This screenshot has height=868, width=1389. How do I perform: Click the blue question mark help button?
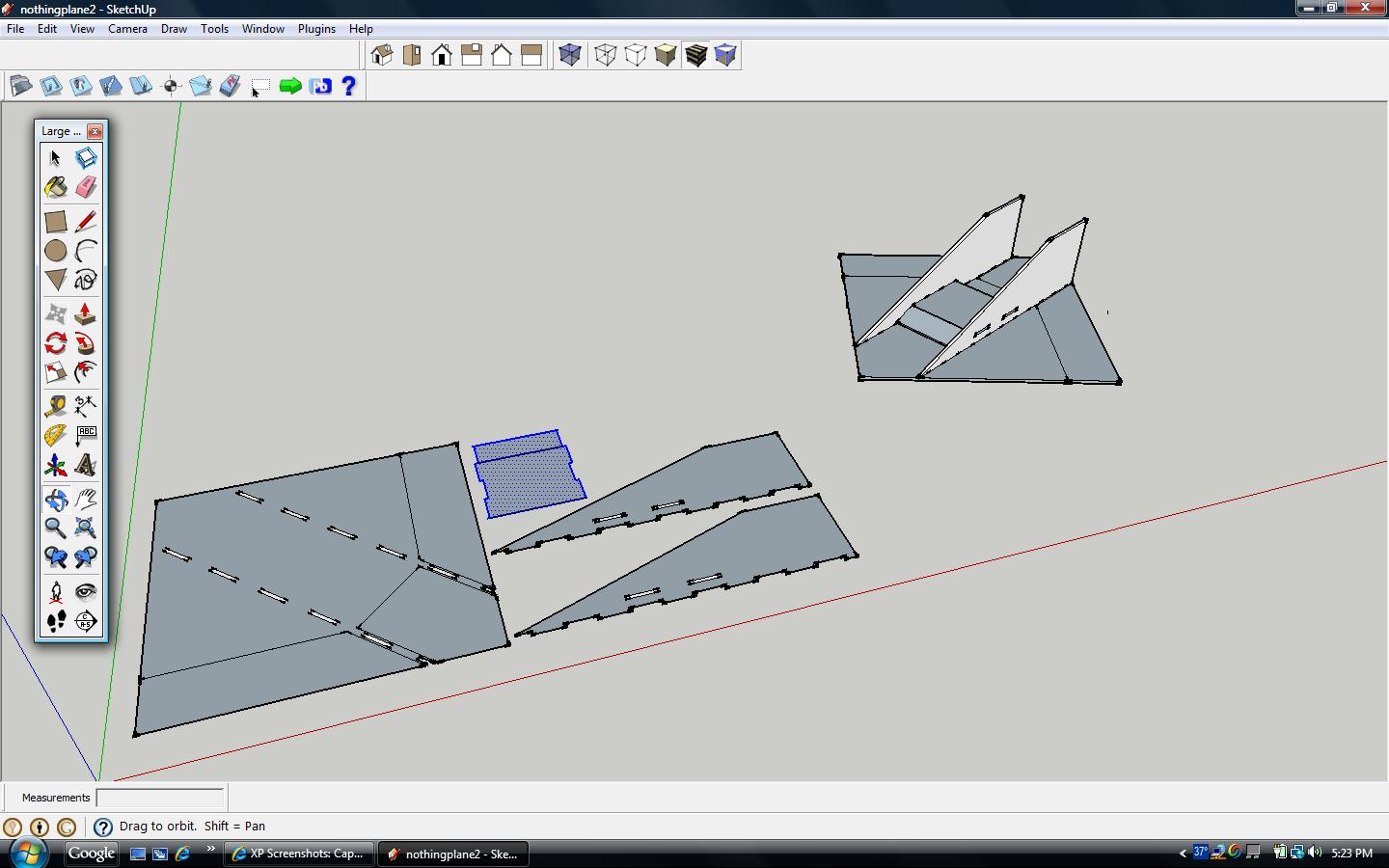pos(349,86)
